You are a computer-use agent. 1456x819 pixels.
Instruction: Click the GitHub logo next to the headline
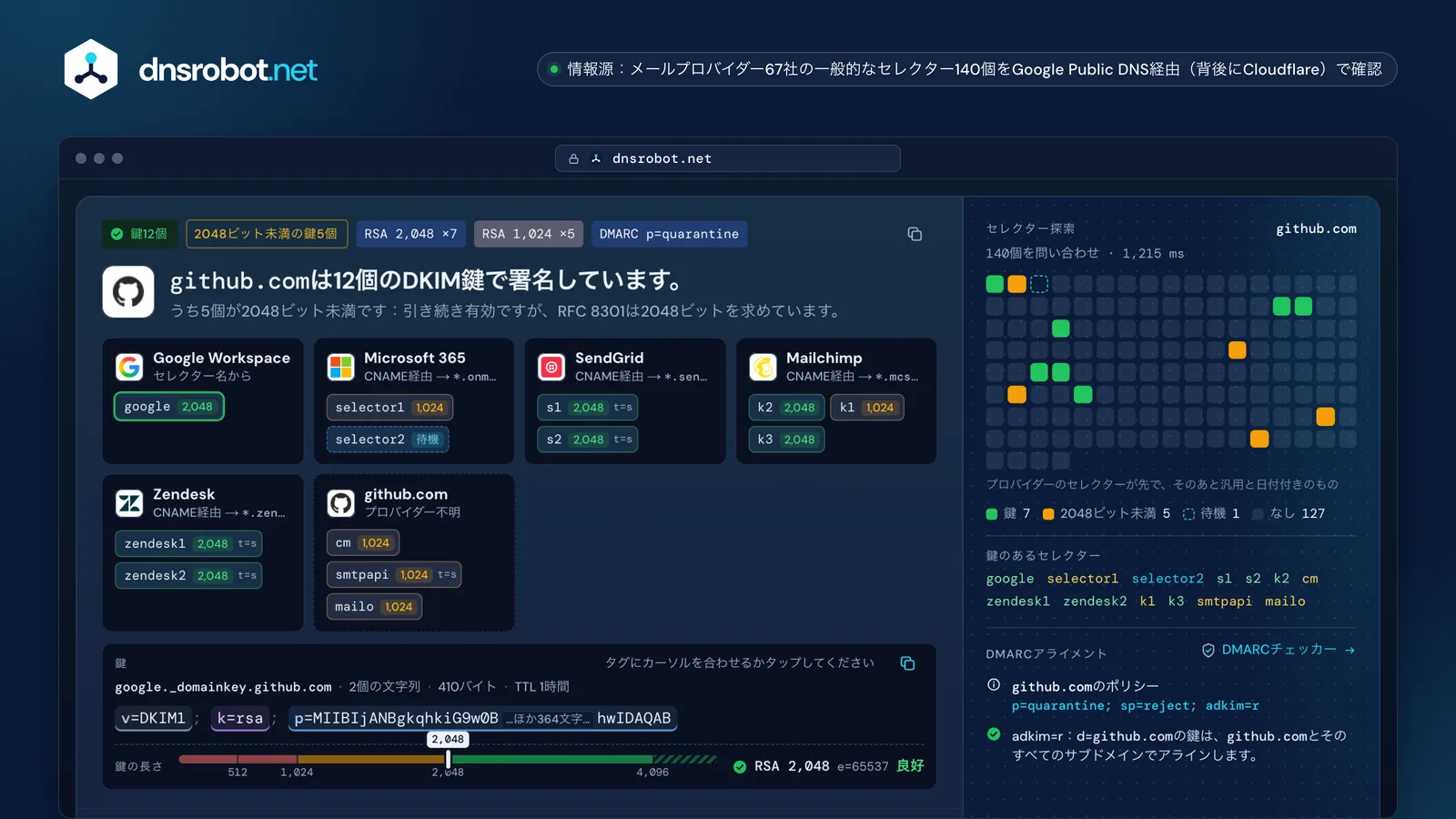click(128, 291)
